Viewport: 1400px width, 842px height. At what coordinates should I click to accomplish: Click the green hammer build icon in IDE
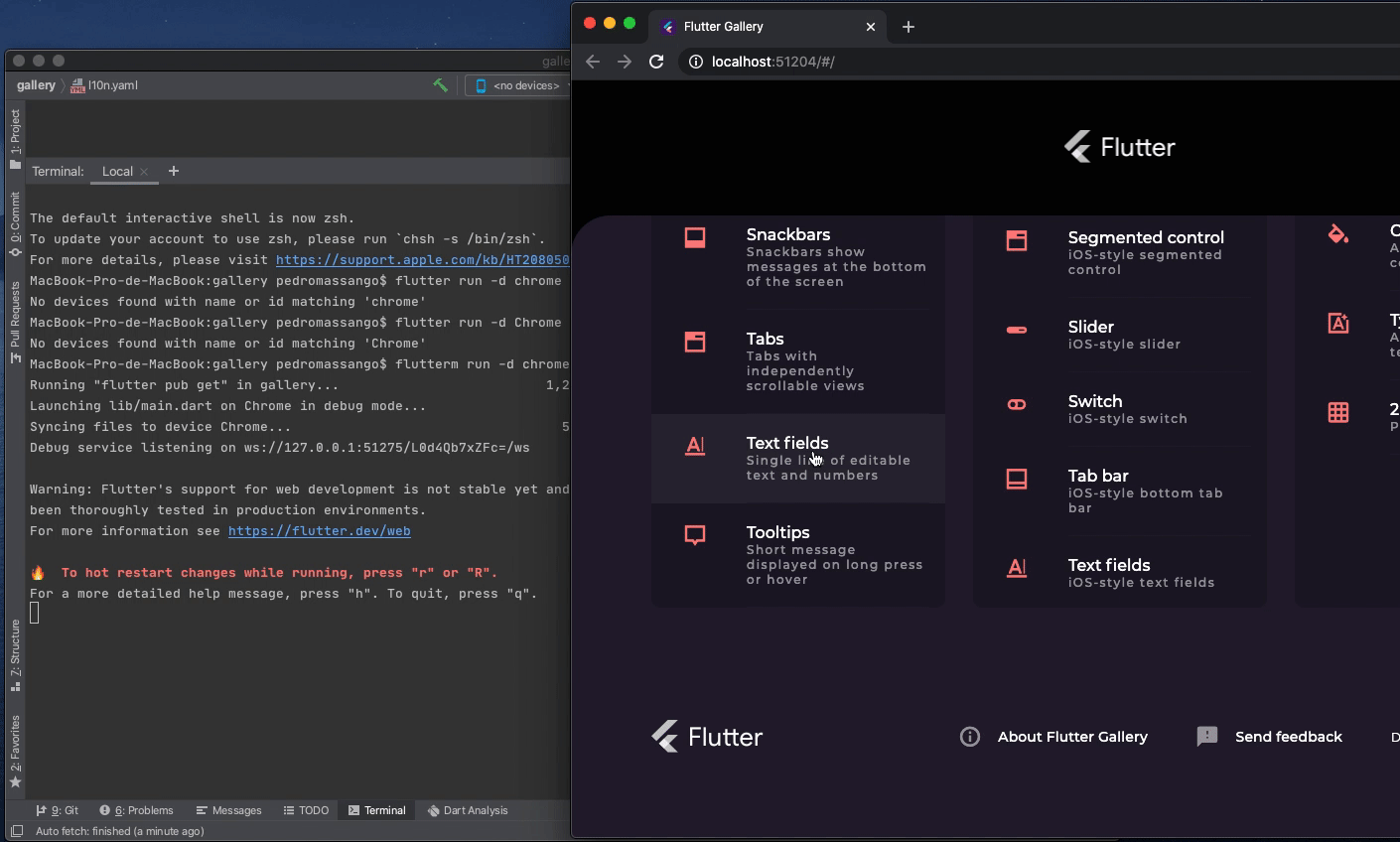pyautogui.click(x=441, y=85)
